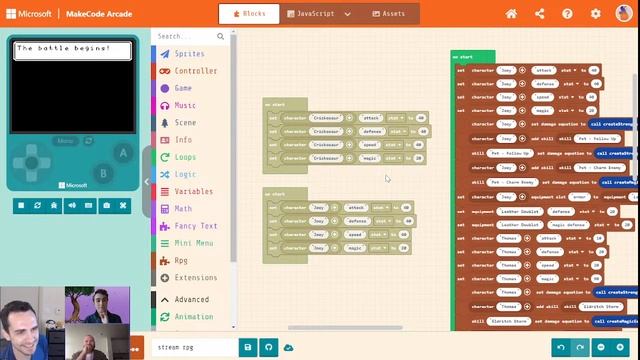Toggle simulator debug mode
The height and width of the screenshot is (360, 640).
pyautogui.click(x=54, y=206)
